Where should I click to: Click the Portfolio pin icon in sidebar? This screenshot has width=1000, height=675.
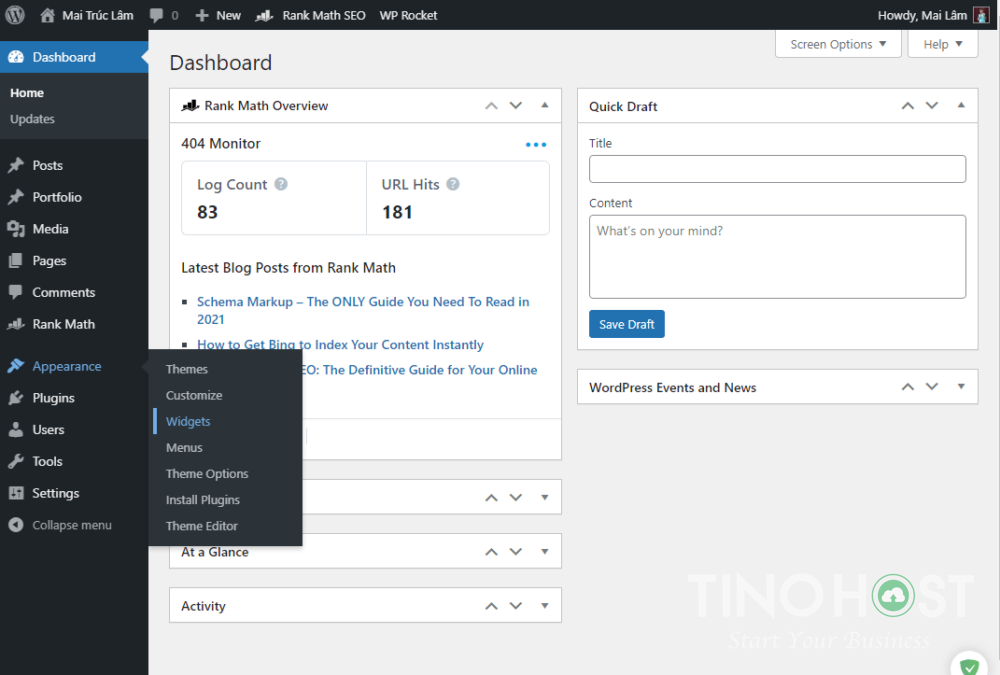(x=16, y=197)
